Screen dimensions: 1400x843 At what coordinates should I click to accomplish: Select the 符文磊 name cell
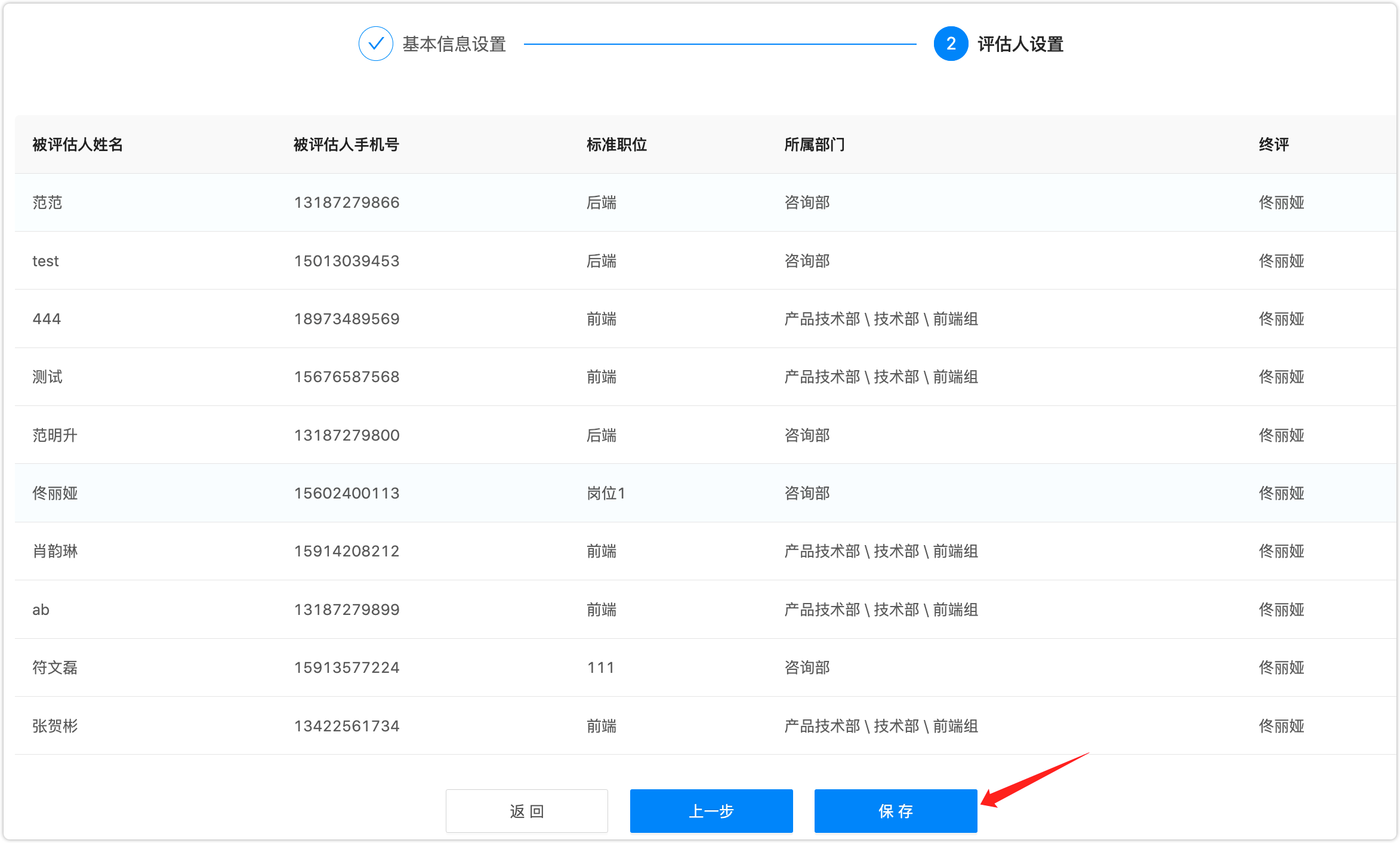[x=55, y=667]
